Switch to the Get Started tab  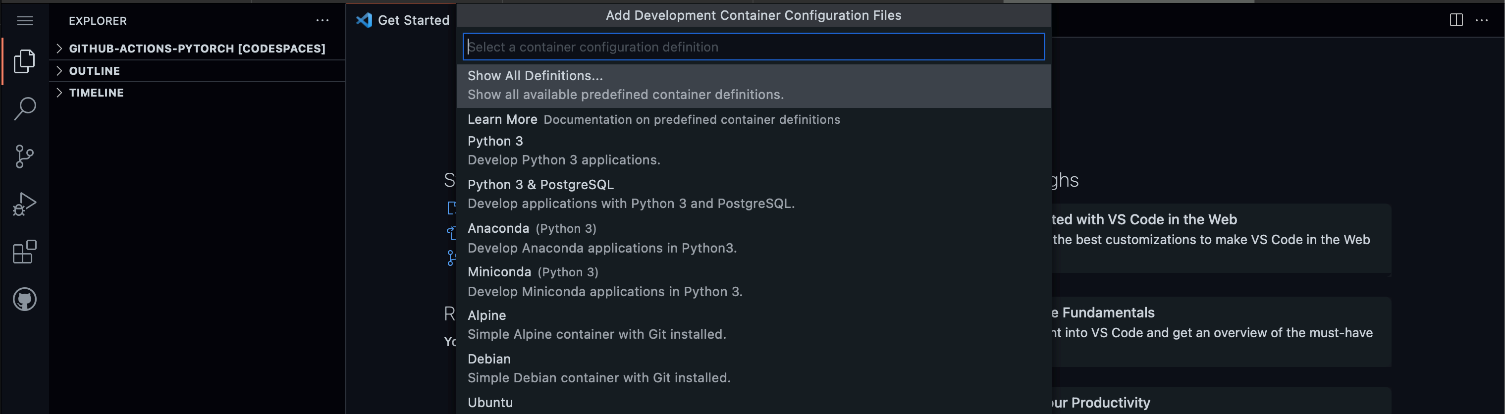(x=403, y=20)
